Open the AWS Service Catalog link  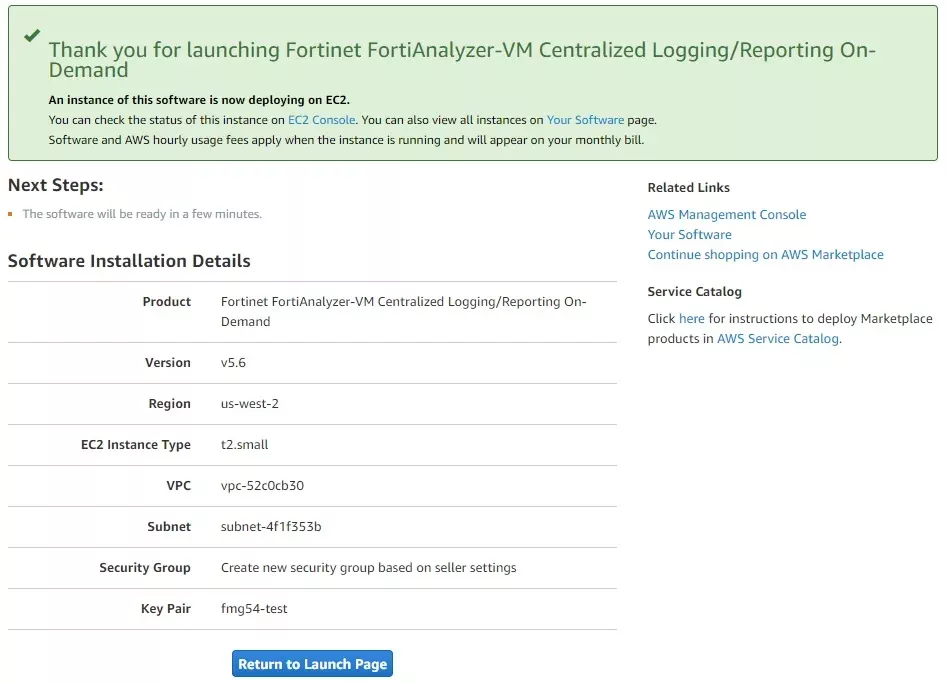pos(778,338)
